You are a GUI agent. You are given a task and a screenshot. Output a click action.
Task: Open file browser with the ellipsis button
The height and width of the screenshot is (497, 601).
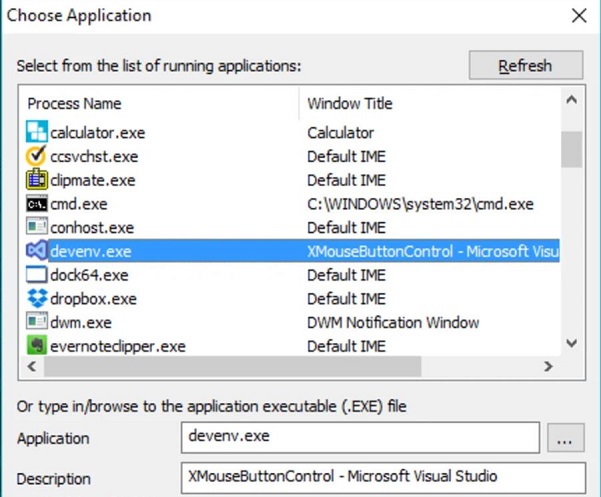[x=566, y=438]
